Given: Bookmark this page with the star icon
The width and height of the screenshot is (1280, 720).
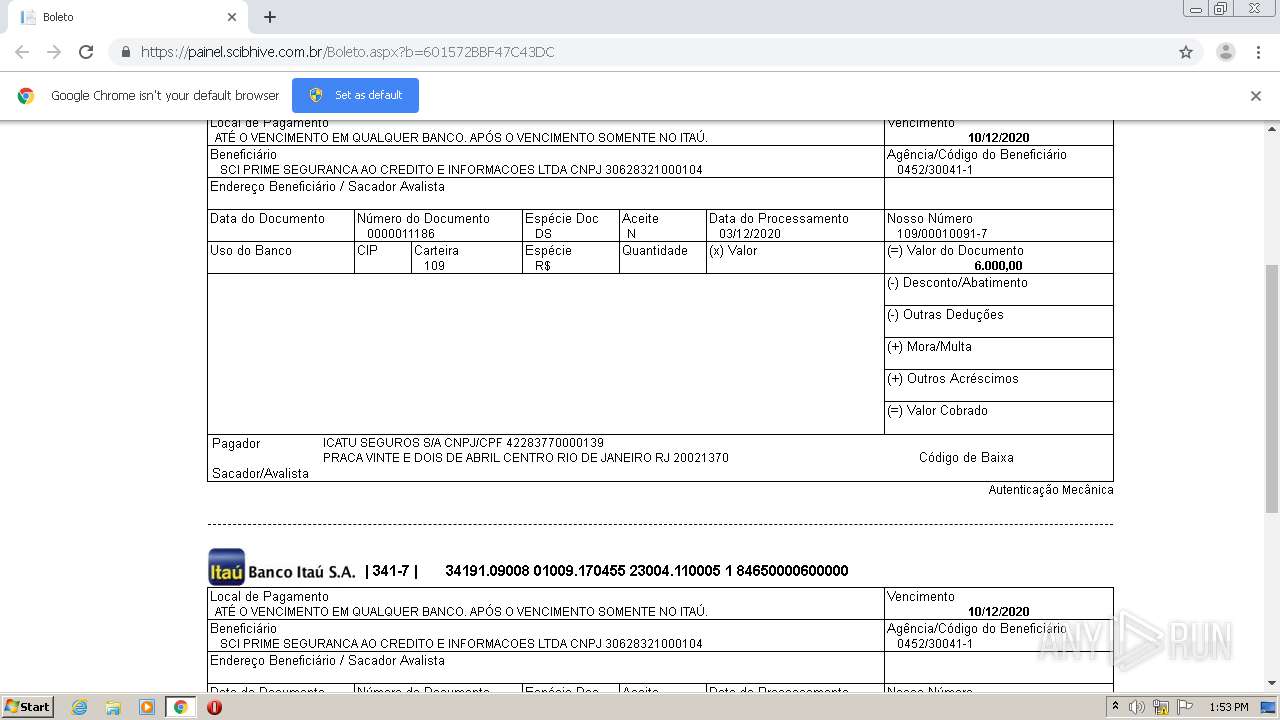Looking at the screenshot, I should 1186,52.
